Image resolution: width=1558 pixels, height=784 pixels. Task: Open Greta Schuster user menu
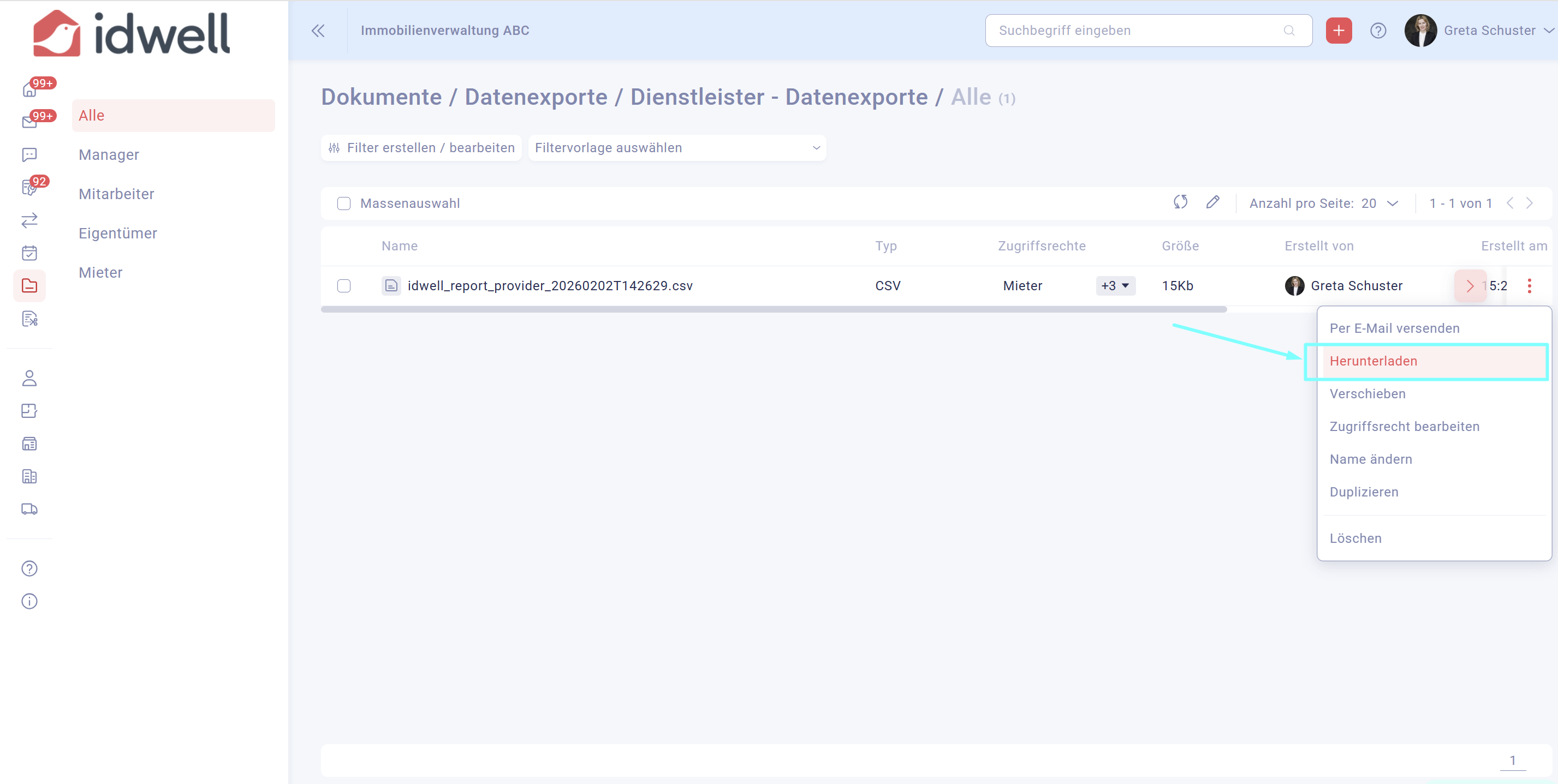point(1489,30)
